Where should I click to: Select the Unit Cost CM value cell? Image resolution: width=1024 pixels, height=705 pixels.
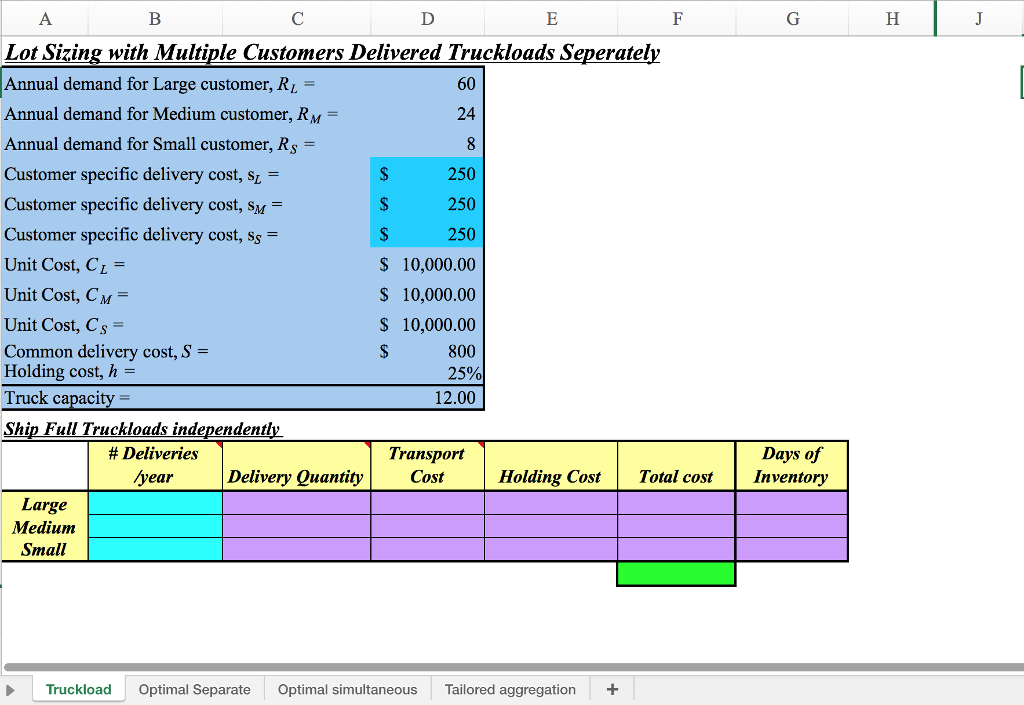427,294
